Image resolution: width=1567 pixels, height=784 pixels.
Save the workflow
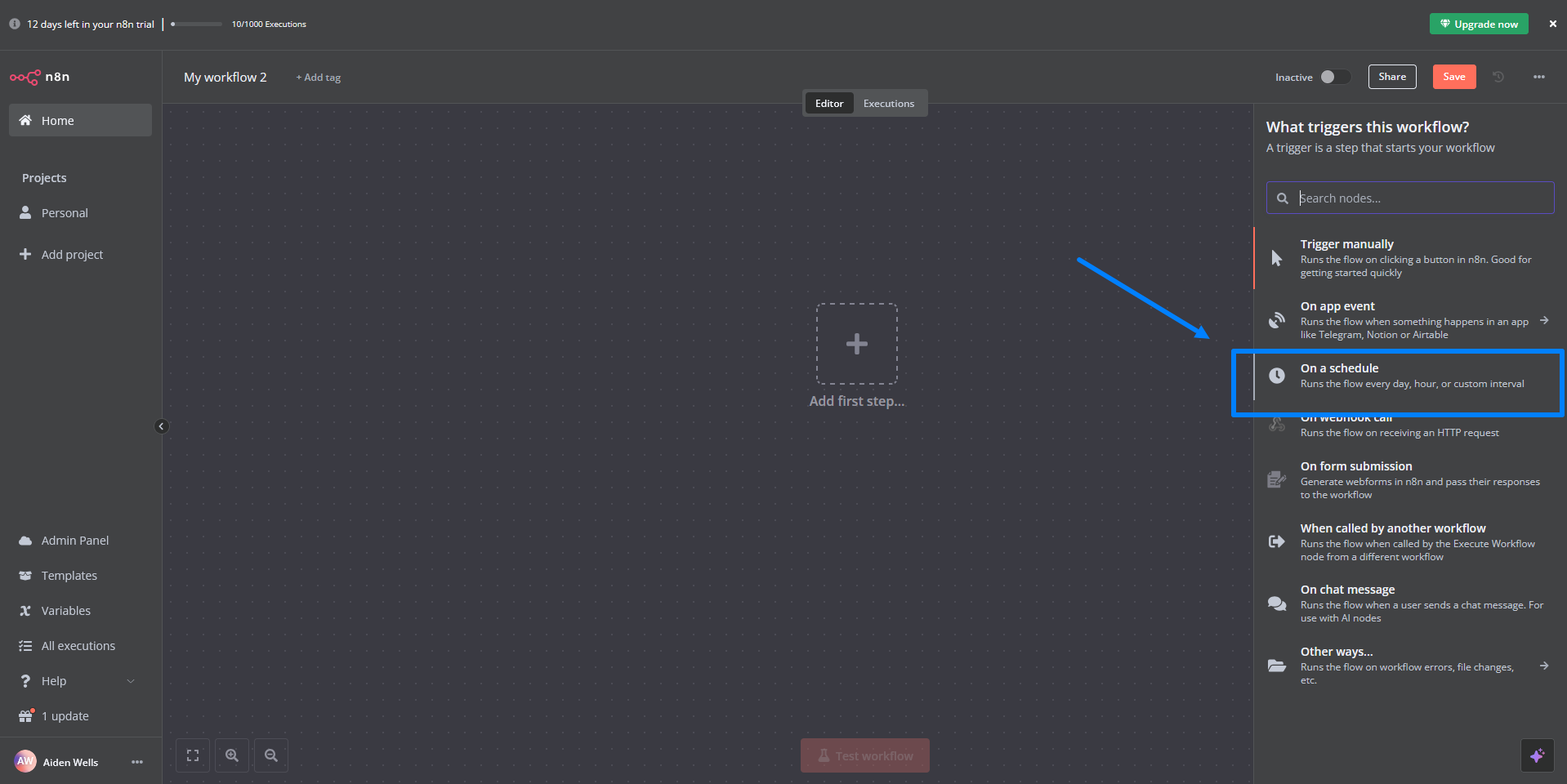1454,77
